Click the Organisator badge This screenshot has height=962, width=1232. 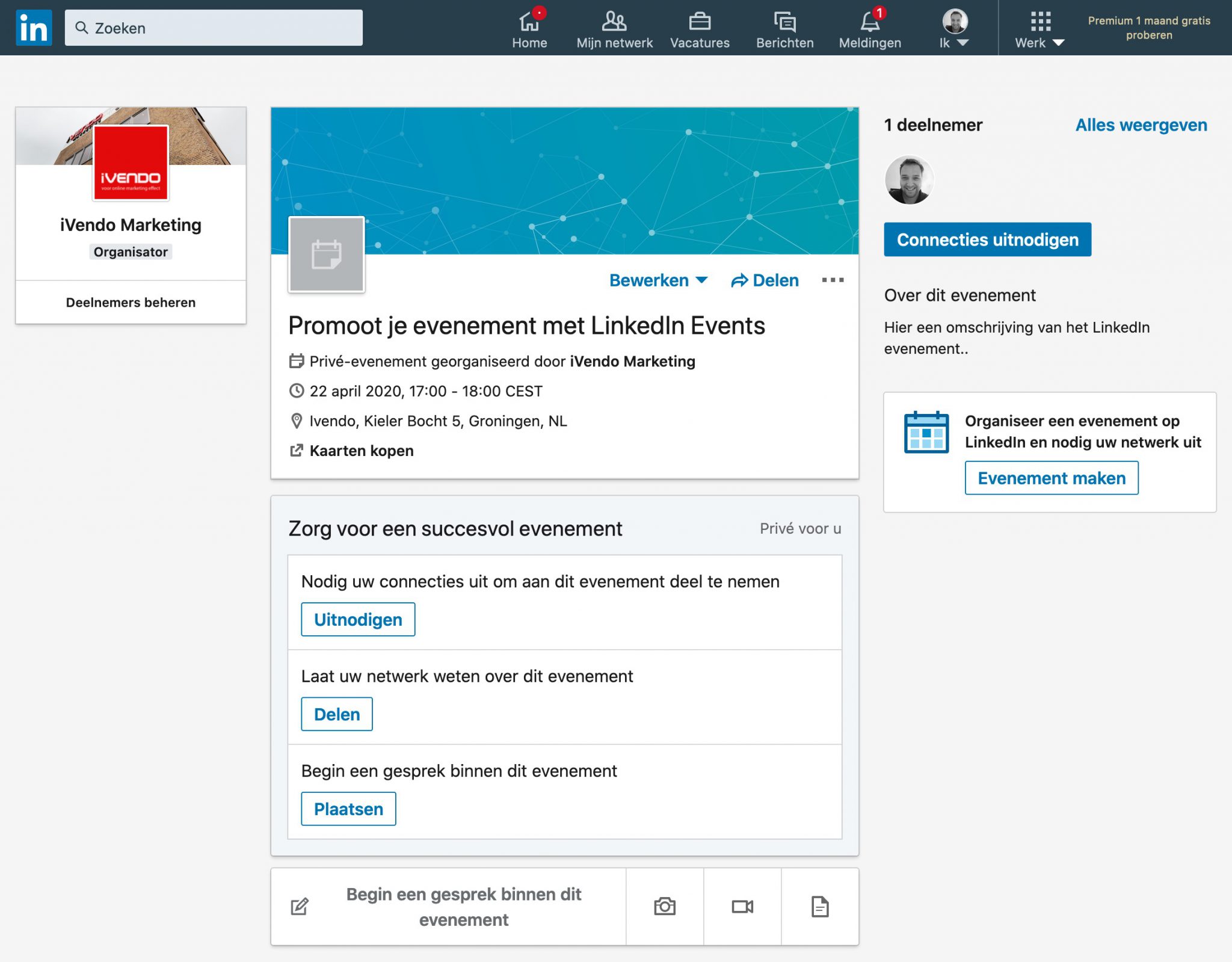click(131, 251)
